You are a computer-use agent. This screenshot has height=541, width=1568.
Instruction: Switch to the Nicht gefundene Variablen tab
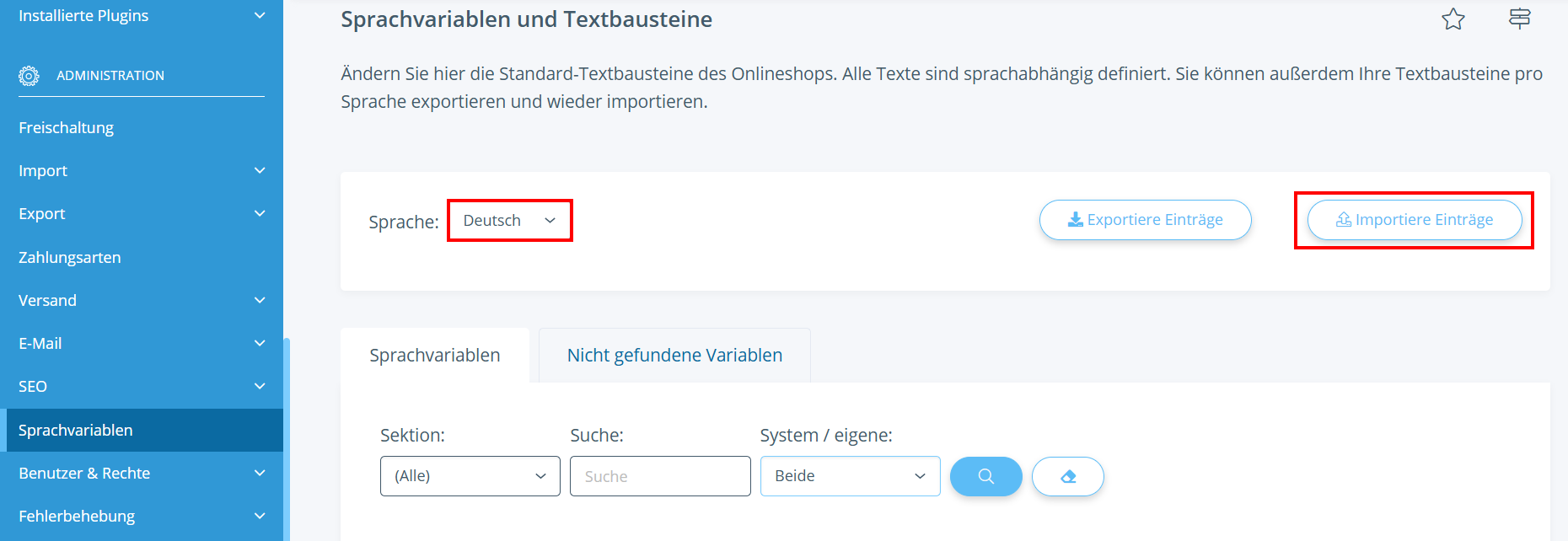point(674,356)
